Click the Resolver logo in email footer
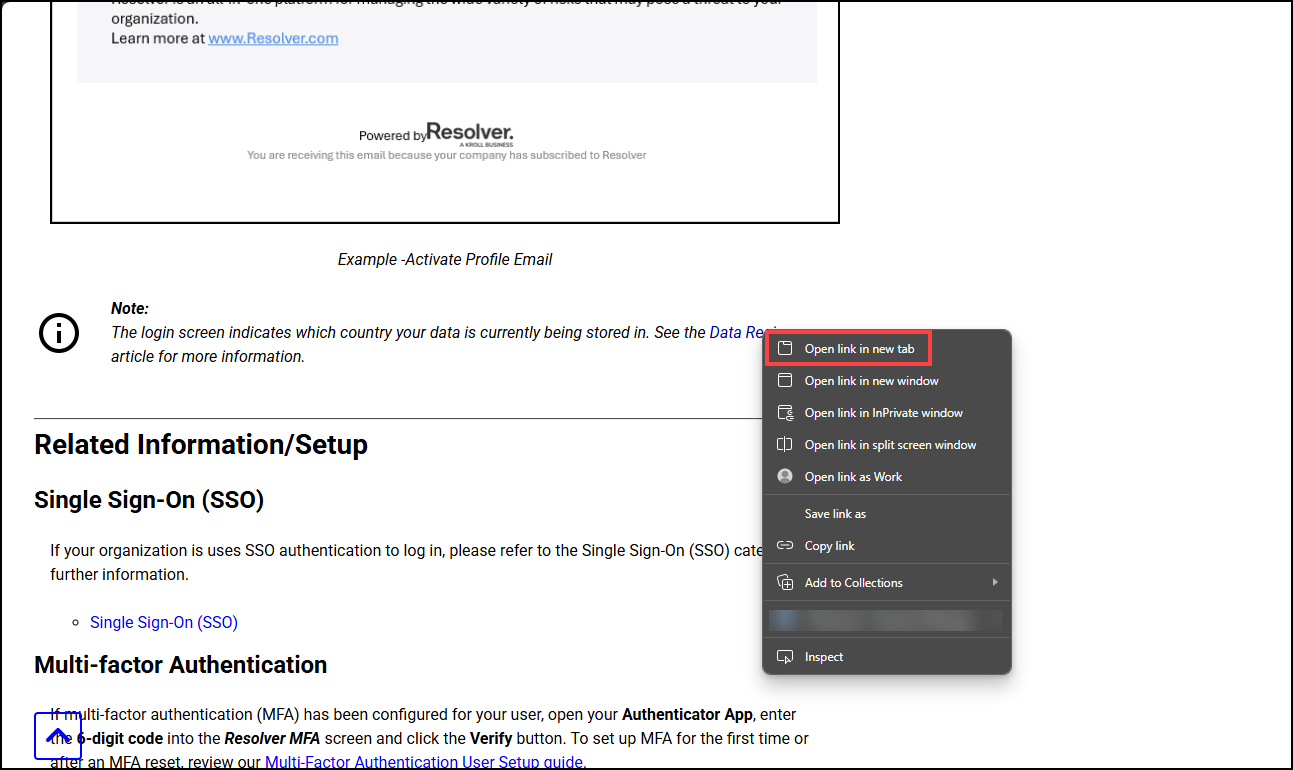The width and height of the screenshot is (1293, 770). click(x=470, y=134)
